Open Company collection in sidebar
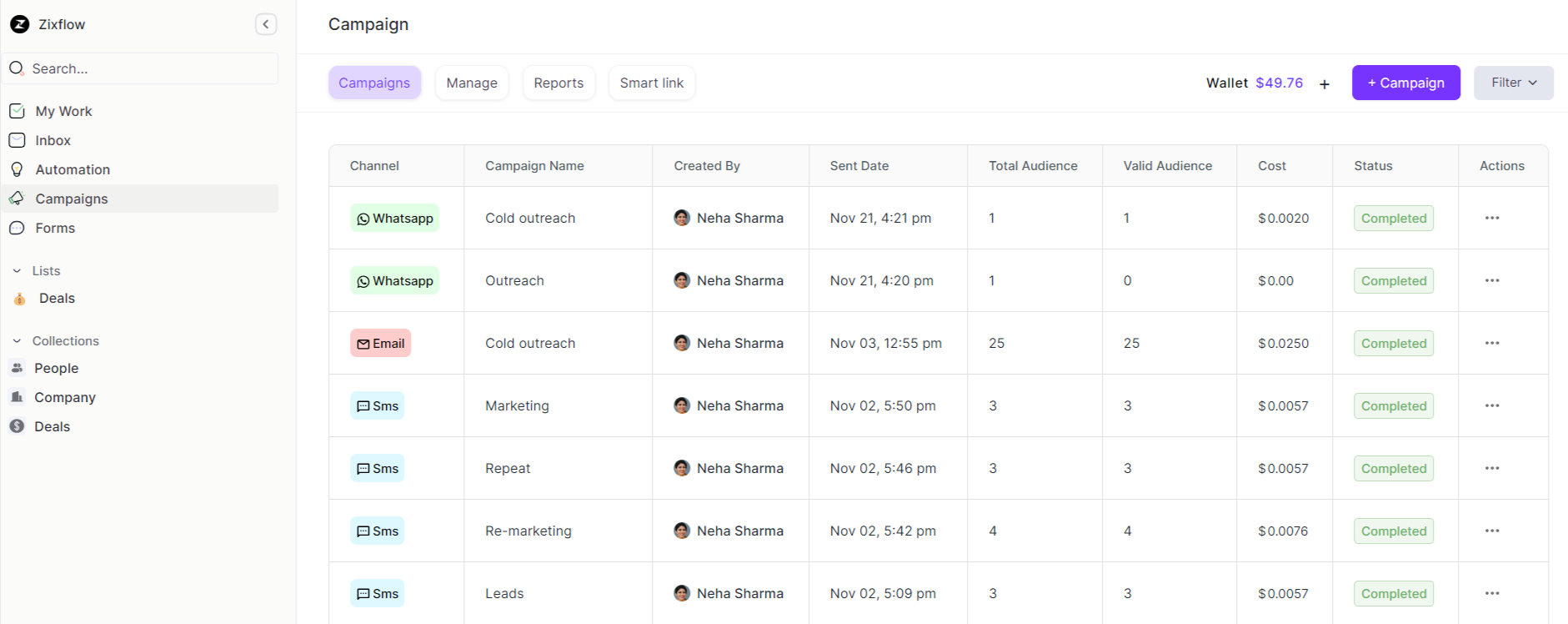Screen dimensions: 1568x624 coord(64,397)
